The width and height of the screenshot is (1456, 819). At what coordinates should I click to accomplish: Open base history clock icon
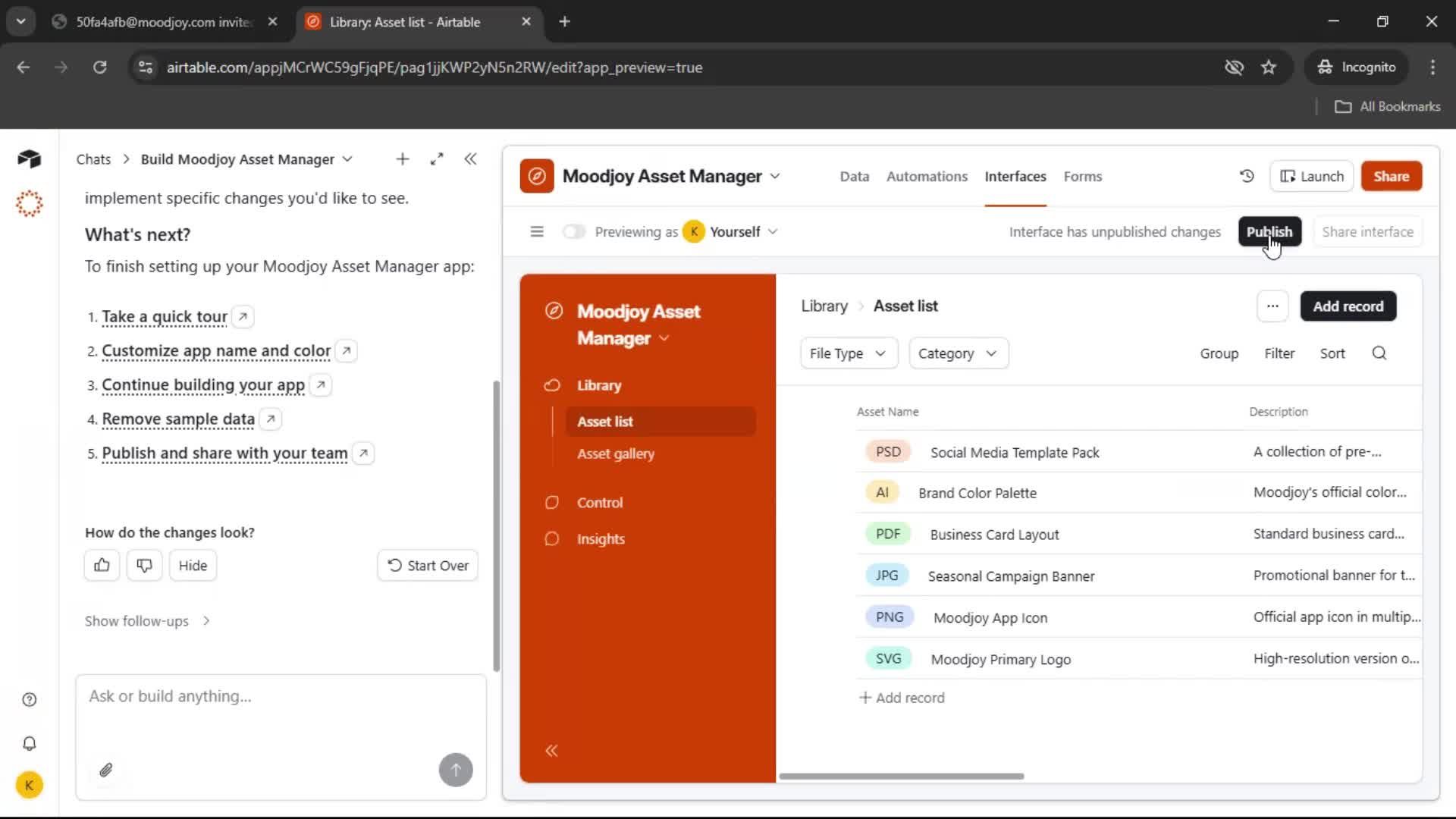pos(1247,176)
